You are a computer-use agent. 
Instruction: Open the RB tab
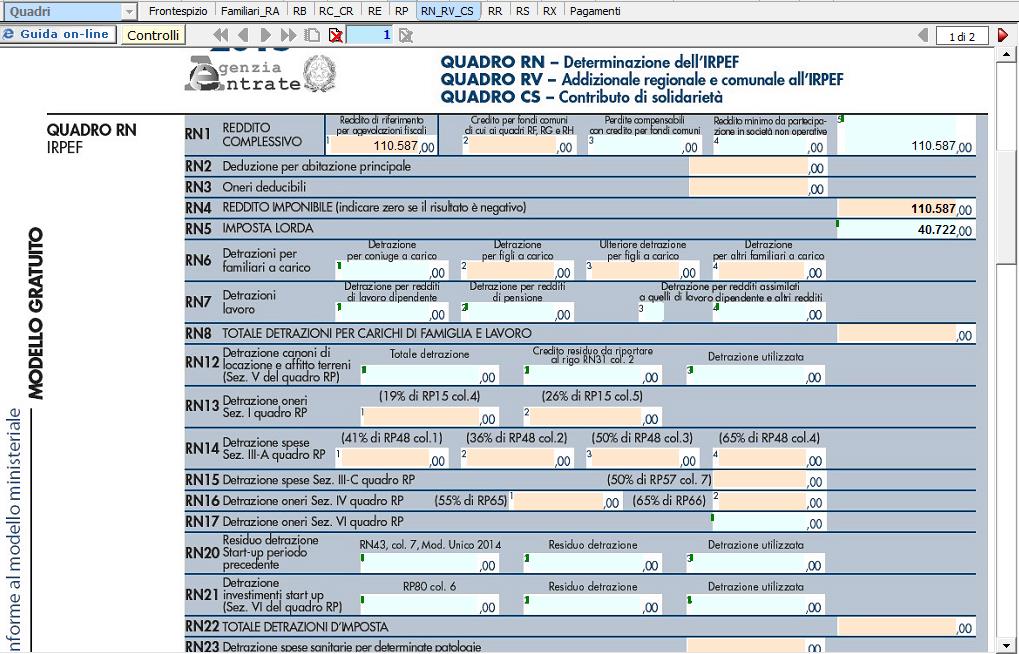[x=300, y=11]
